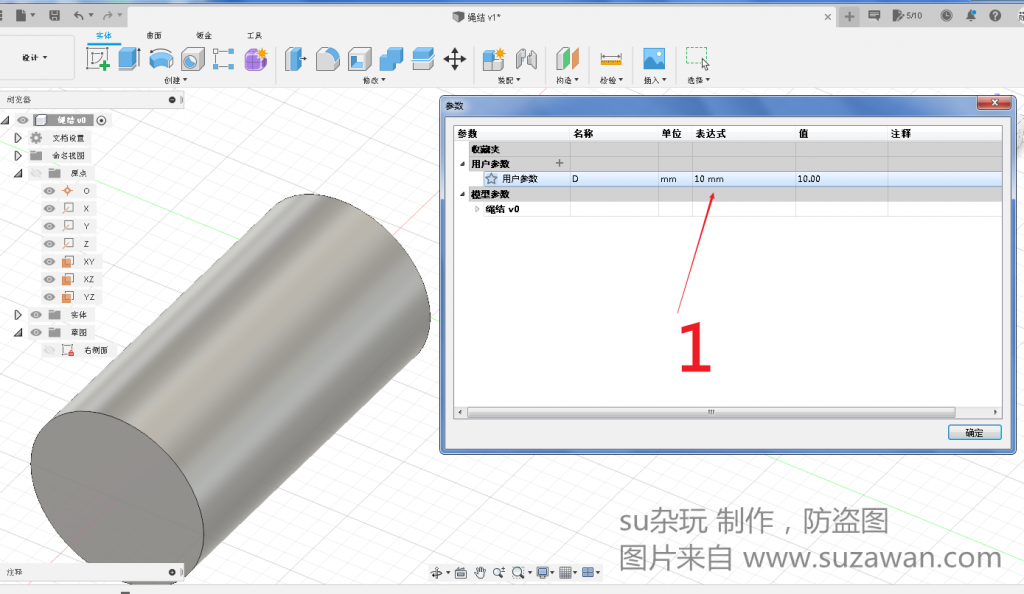This screenshot has width=1024, height=594.
Task: Open the job status clock icon
Action: coord(946,16)
